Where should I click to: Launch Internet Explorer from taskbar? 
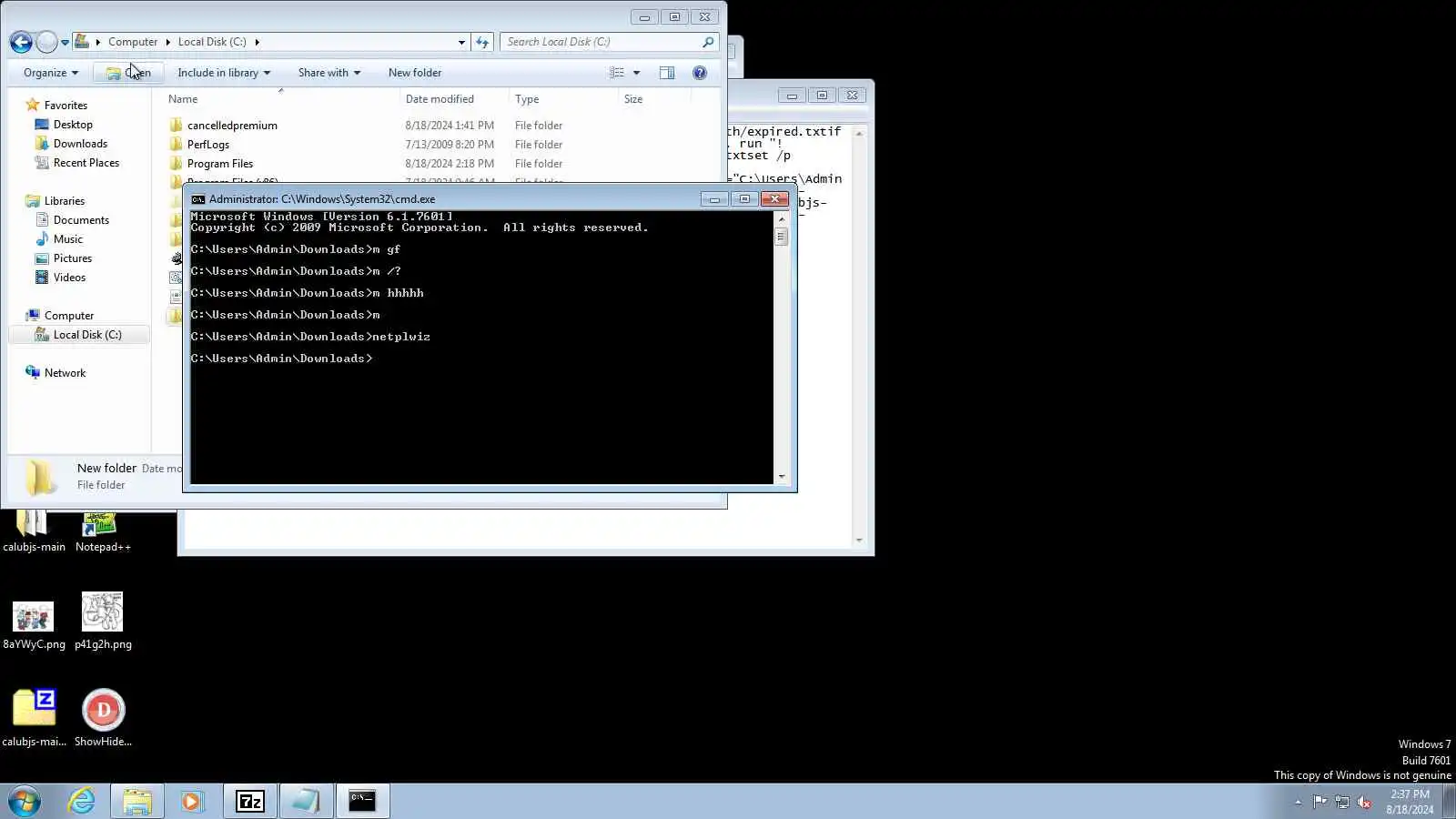click(x=82, y=801)
